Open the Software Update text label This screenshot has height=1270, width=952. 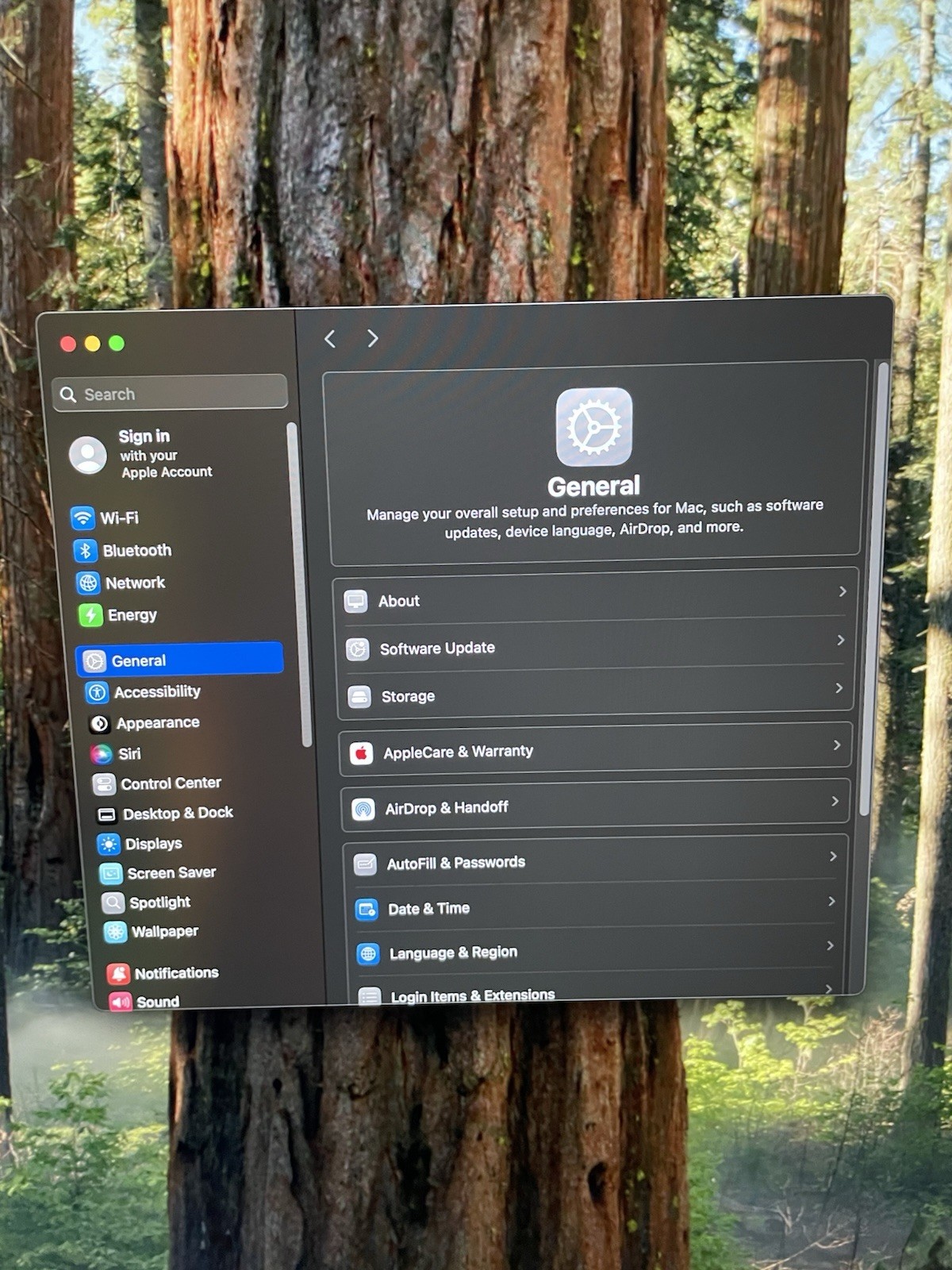pos(437,648)
